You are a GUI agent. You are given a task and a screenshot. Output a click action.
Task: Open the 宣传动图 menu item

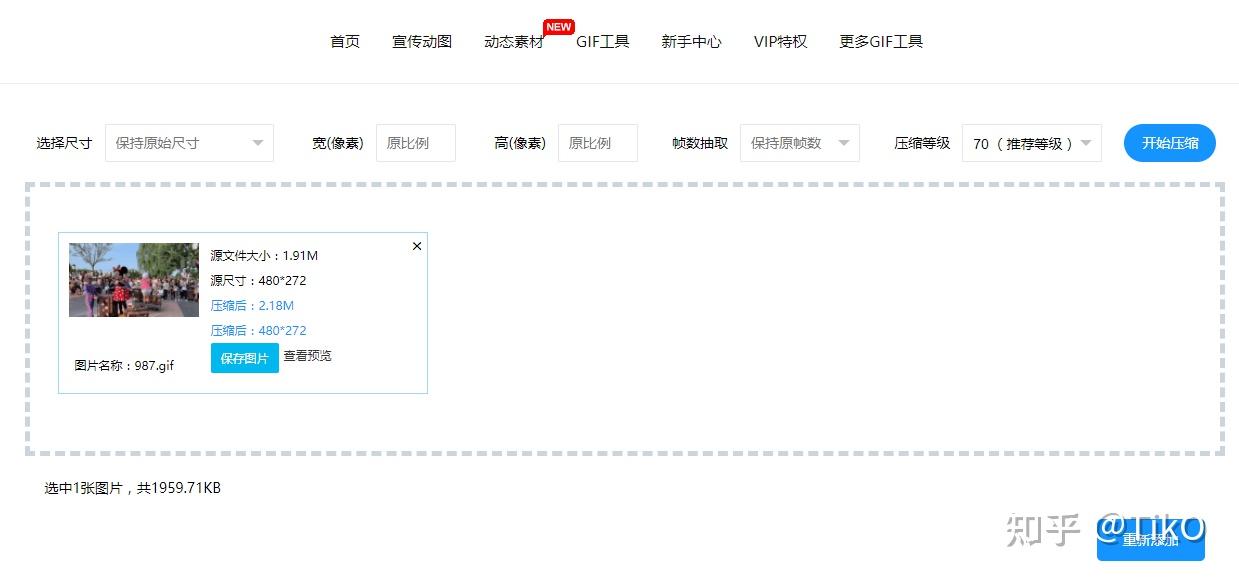420,41
